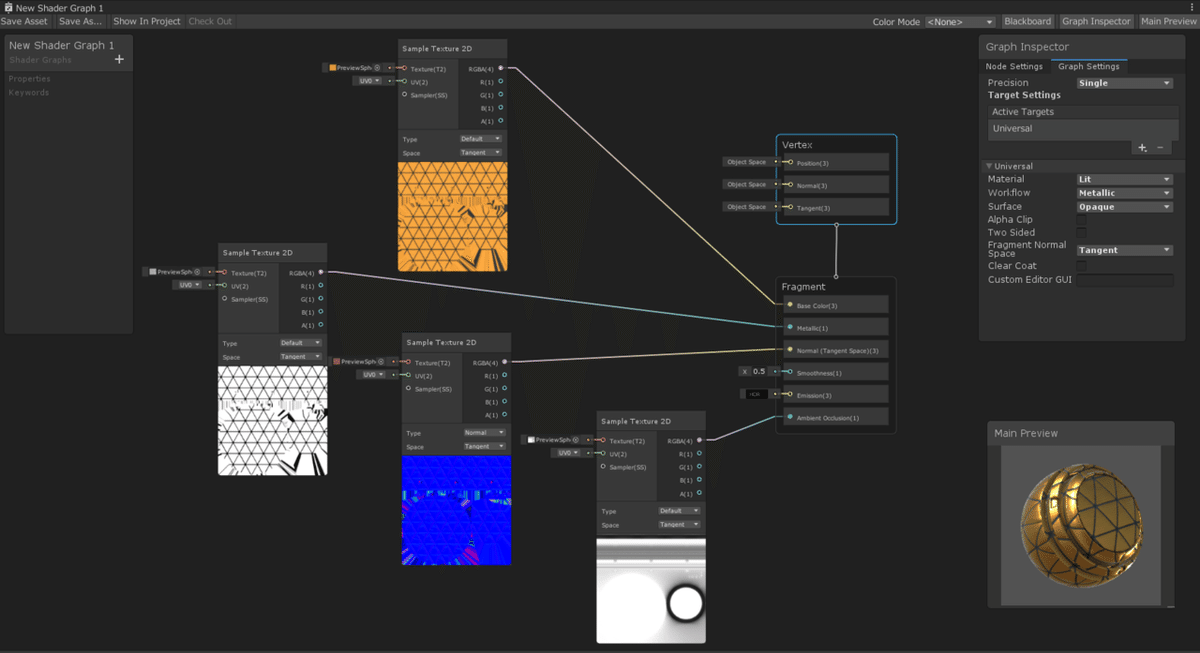Click A(1) output port on Metallic-linked texture node
Screen dimensions: 1200x653
(320, 325)
